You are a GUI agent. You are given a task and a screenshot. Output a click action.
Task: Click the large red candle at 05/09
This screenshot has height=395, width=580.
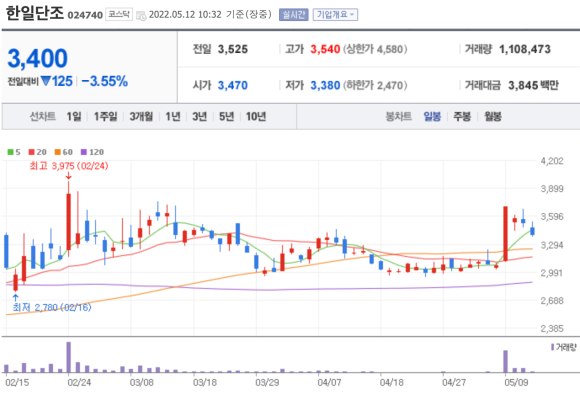[x=505, y=234]
